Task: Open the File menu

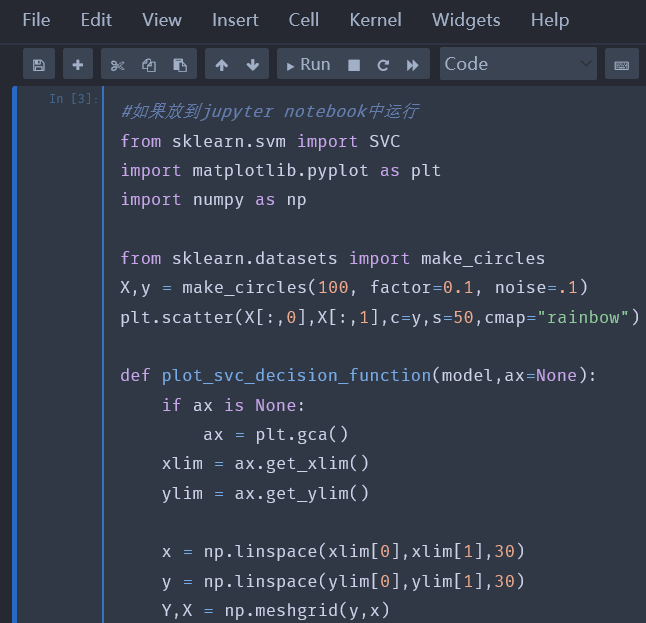Action: click(36, 20)
